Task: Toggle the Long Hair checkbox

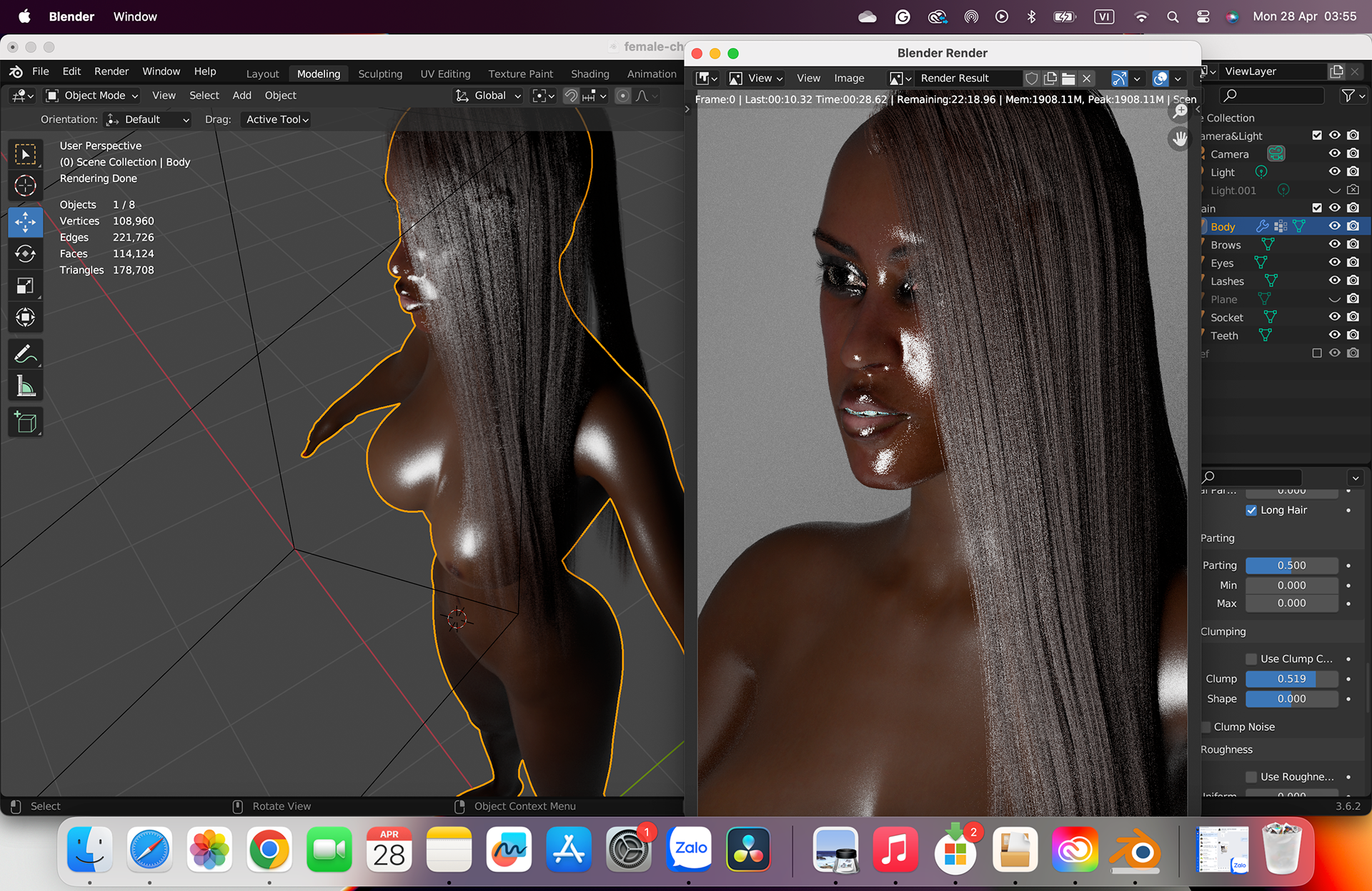Action: (1251, 510)
